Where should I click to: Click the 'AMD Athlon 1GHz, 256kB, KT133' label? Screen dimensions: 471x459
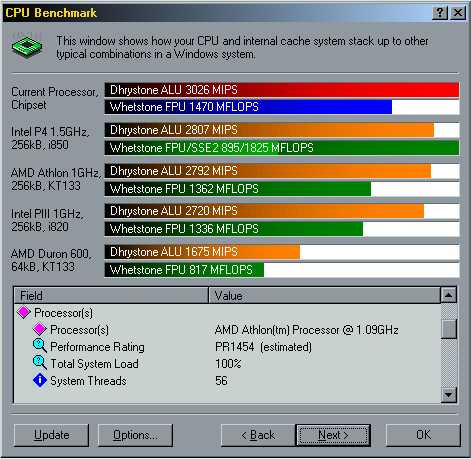[56, 179]
